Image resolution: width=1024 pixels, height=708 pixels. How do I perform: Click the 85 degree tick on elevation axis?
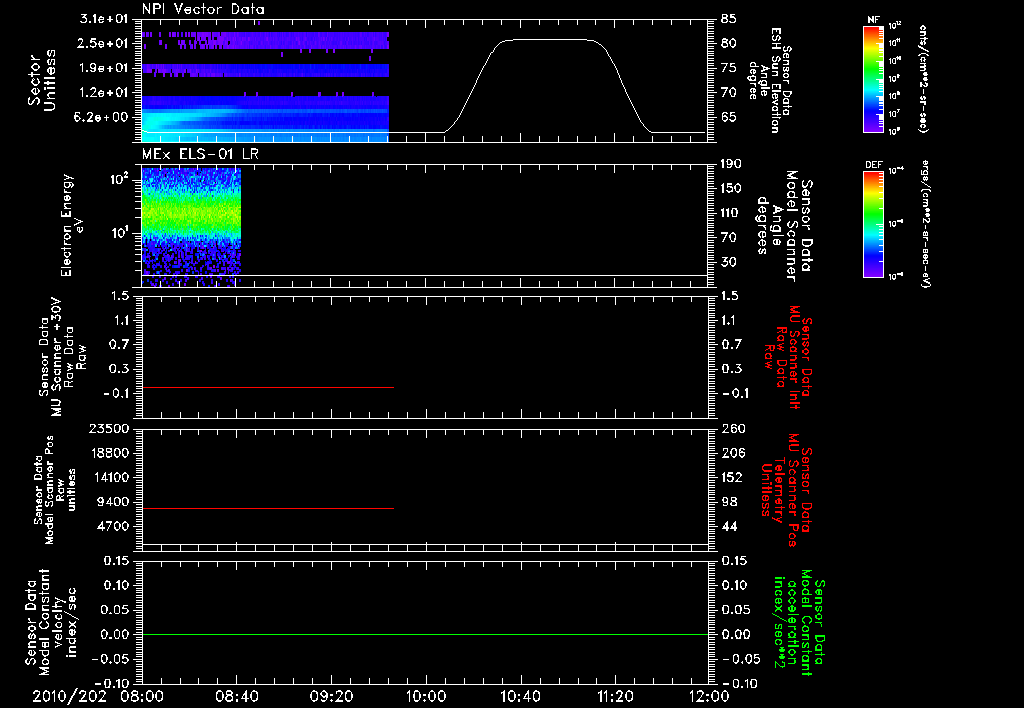(729, 18)
